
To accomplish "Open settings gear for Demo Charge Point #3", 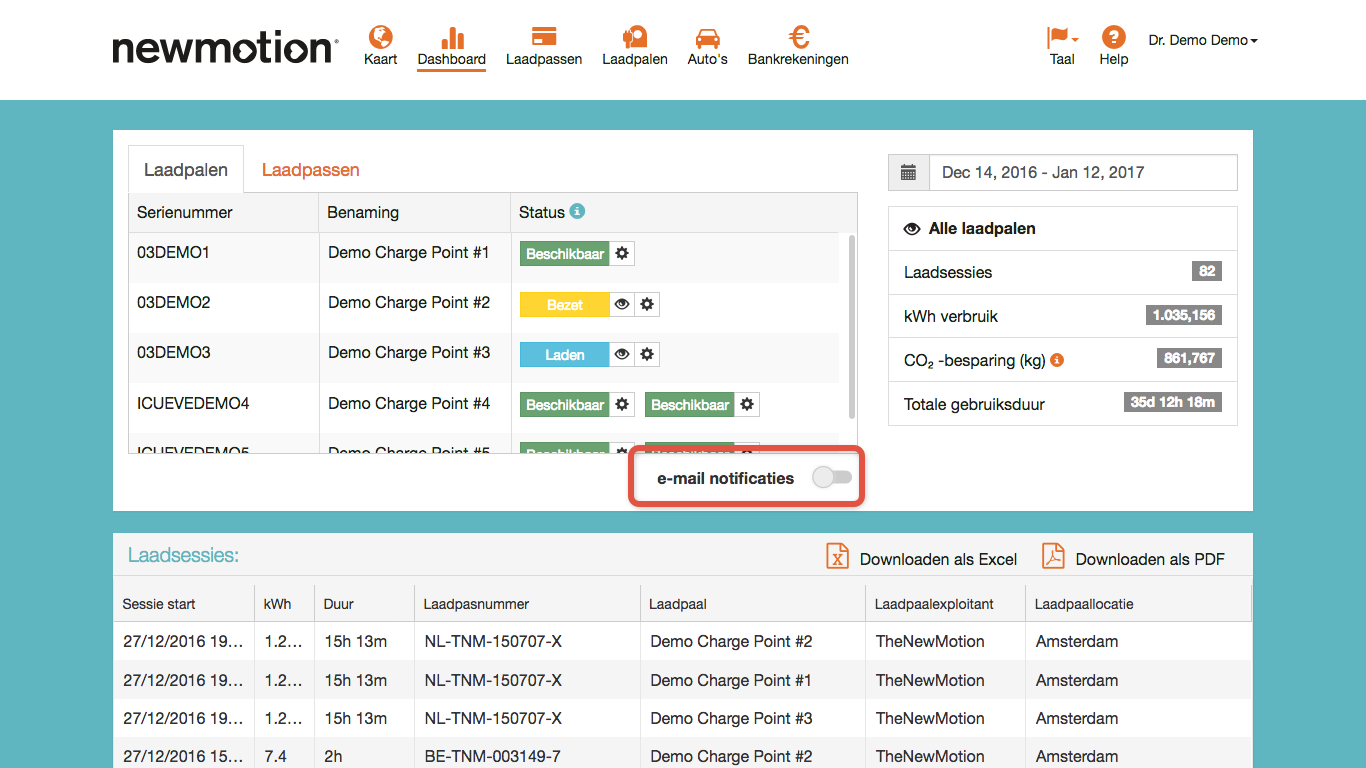I will 647,354.
